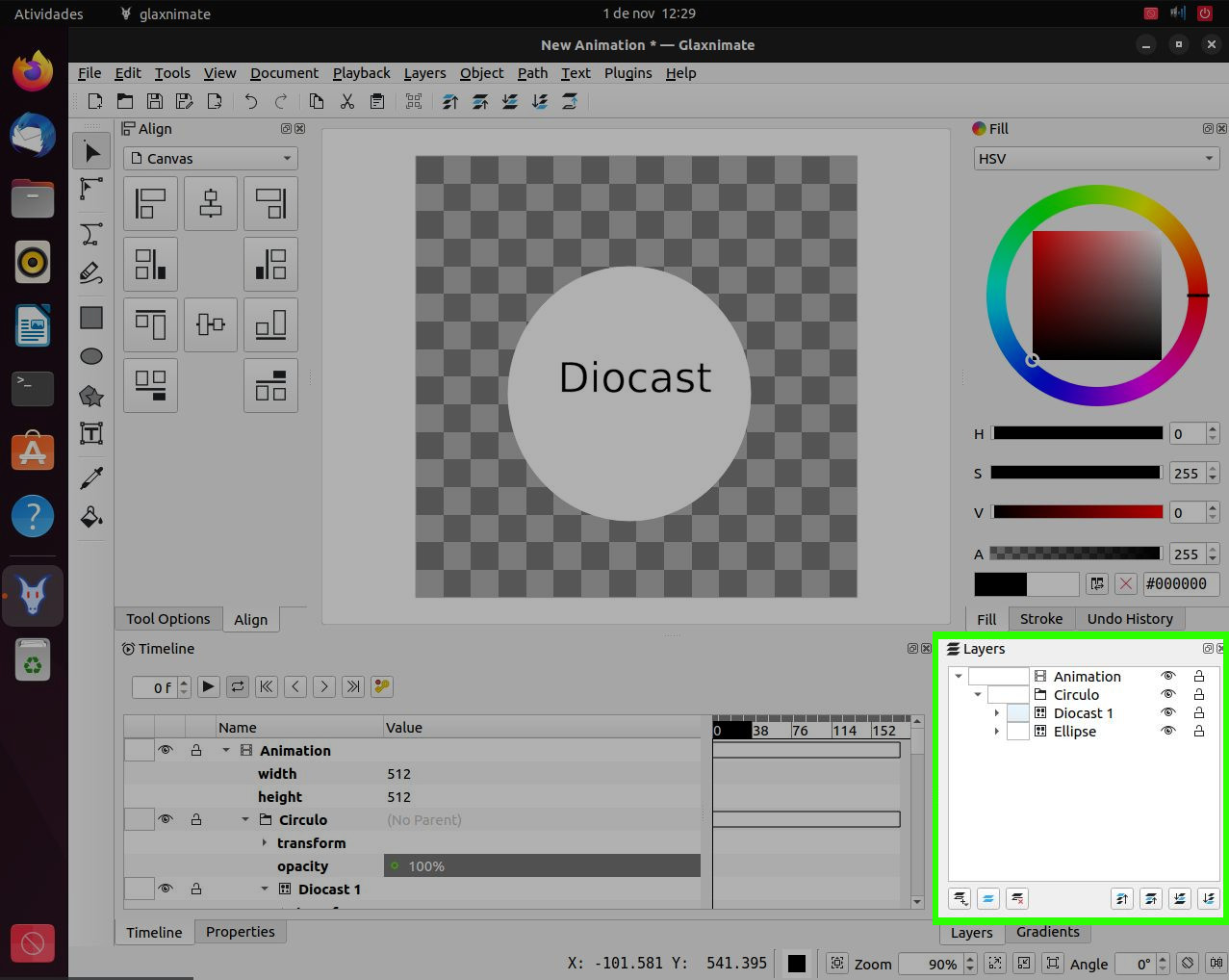Hide the Diocast 1 layer
The height and width of the screenshot is (980, 1229).
[1168, 713]
